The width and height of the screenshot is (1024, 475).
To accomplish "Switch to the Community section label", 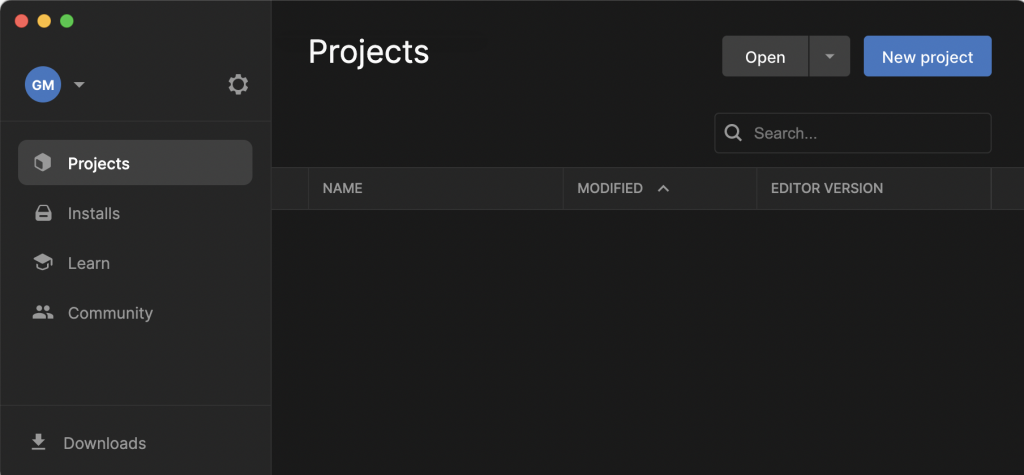I will click(x=110, y=313).
